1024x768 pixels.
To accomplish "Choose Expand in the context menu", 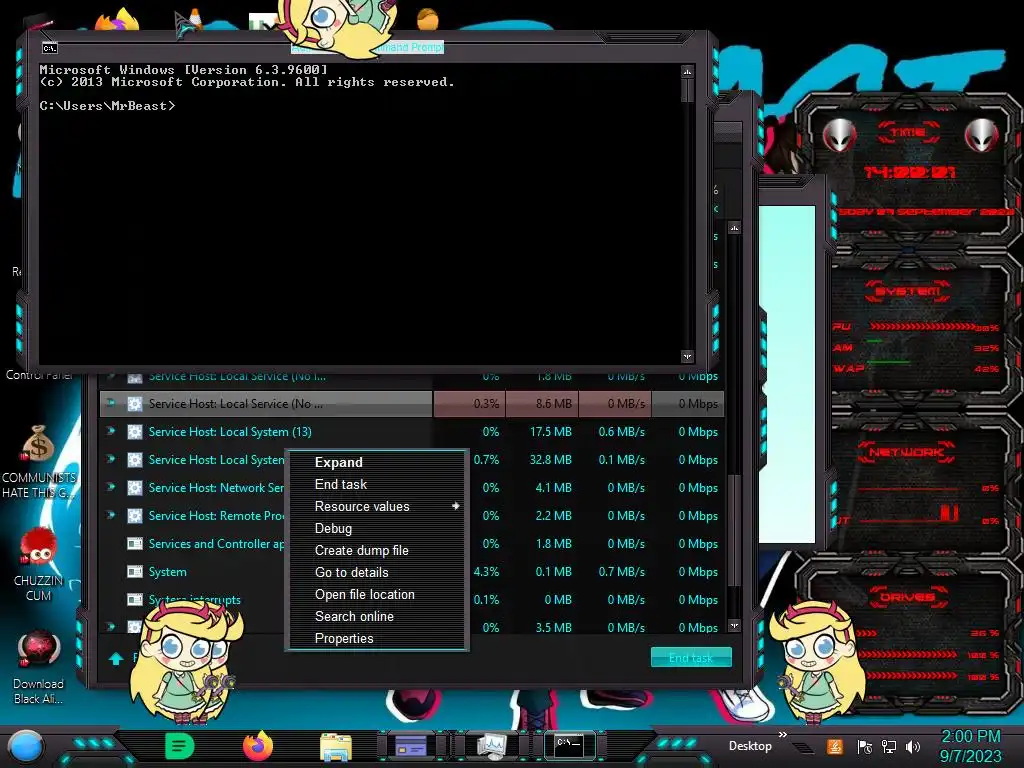I will coord(338,462).
